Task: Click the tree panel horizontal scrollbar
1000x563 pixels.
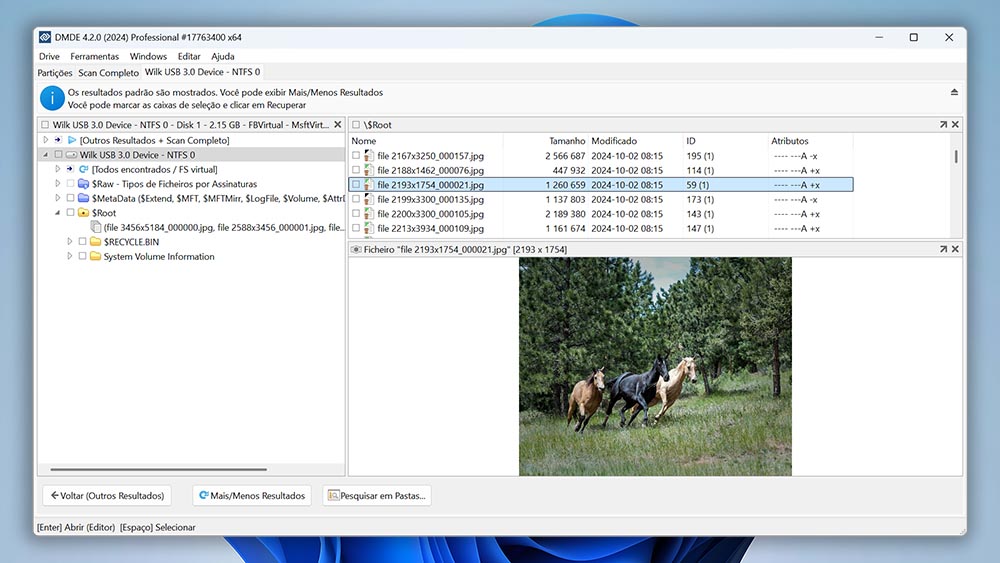Action: 159,469
